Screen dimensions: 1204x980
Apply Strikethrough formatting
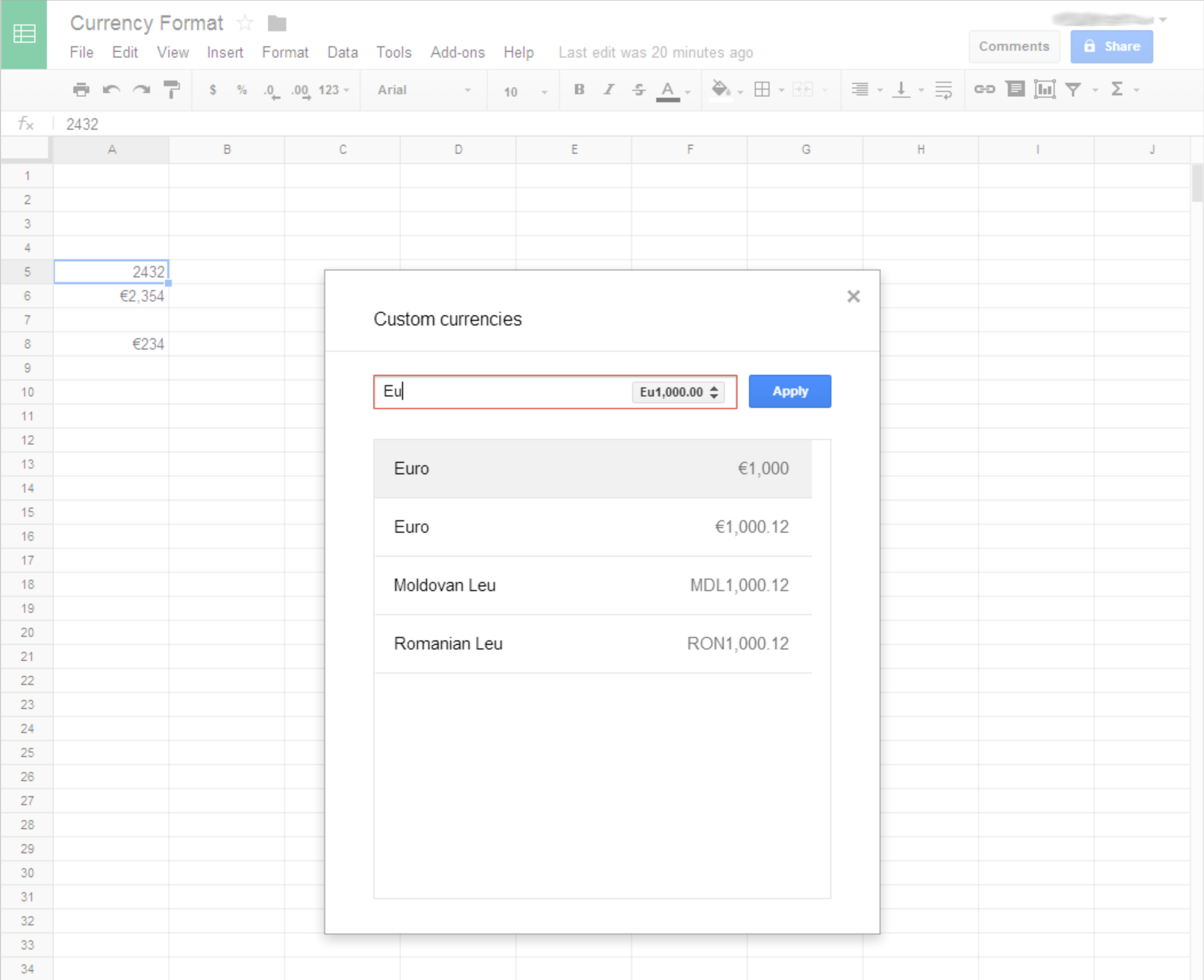(x=638, y=90)
